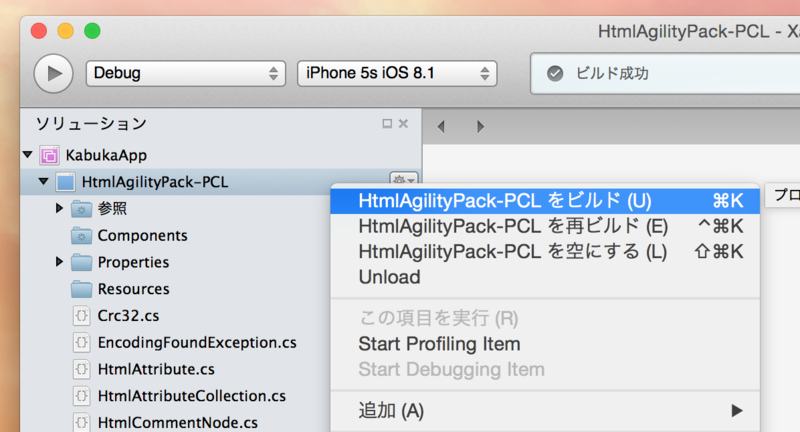The image size is (800, 432).
Task: Collapse the KabukaApp solution triangle
Action: [x=28, y=154]
